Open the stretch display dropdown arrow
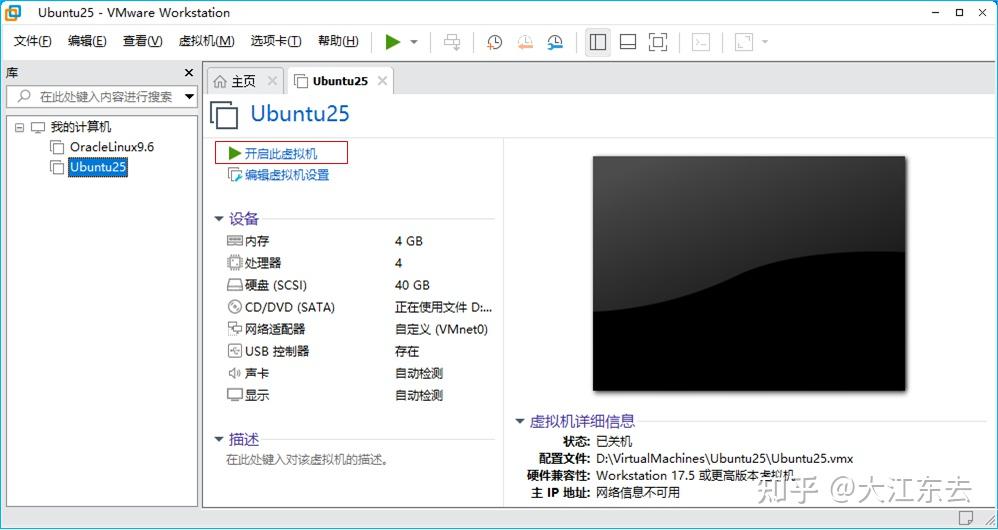This screenshot has height=530, width=998. click(764, 42)
